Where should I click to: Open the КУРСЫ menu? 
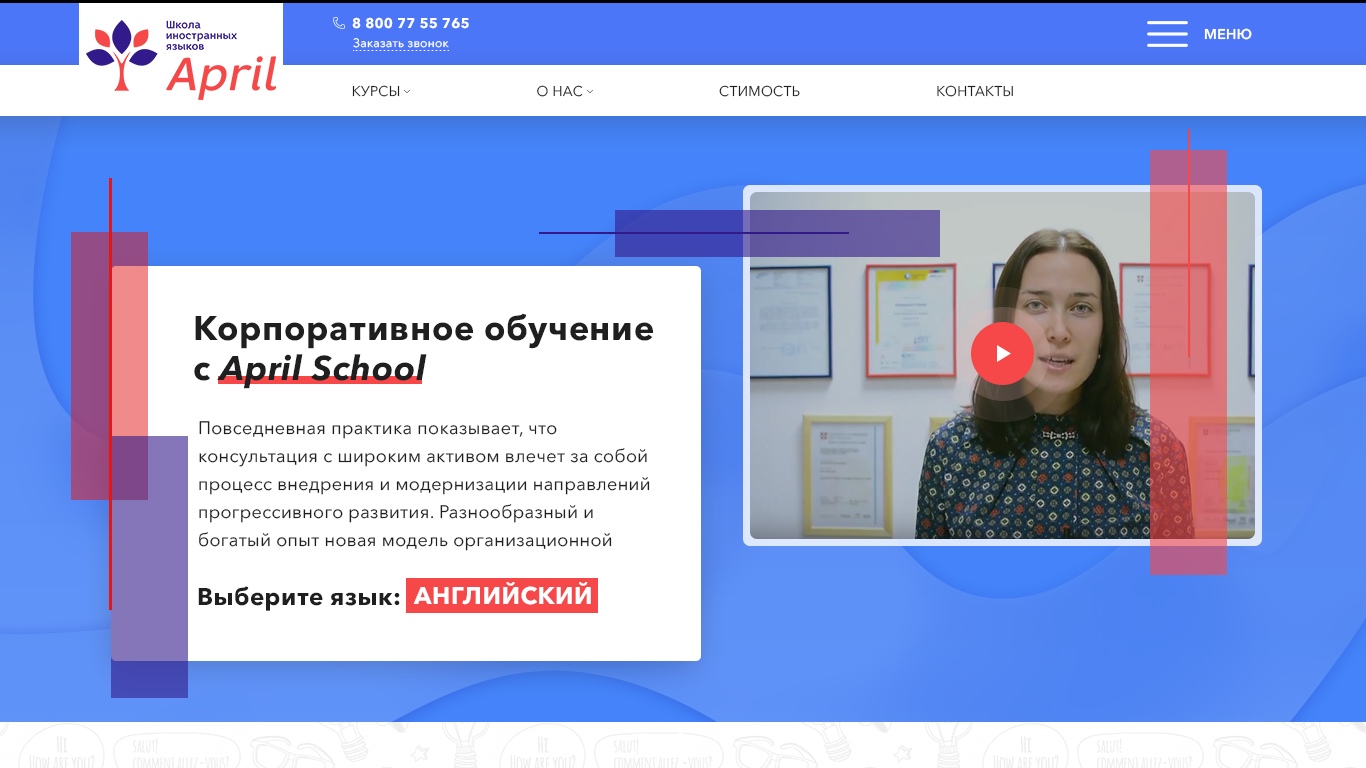point(376,91)
